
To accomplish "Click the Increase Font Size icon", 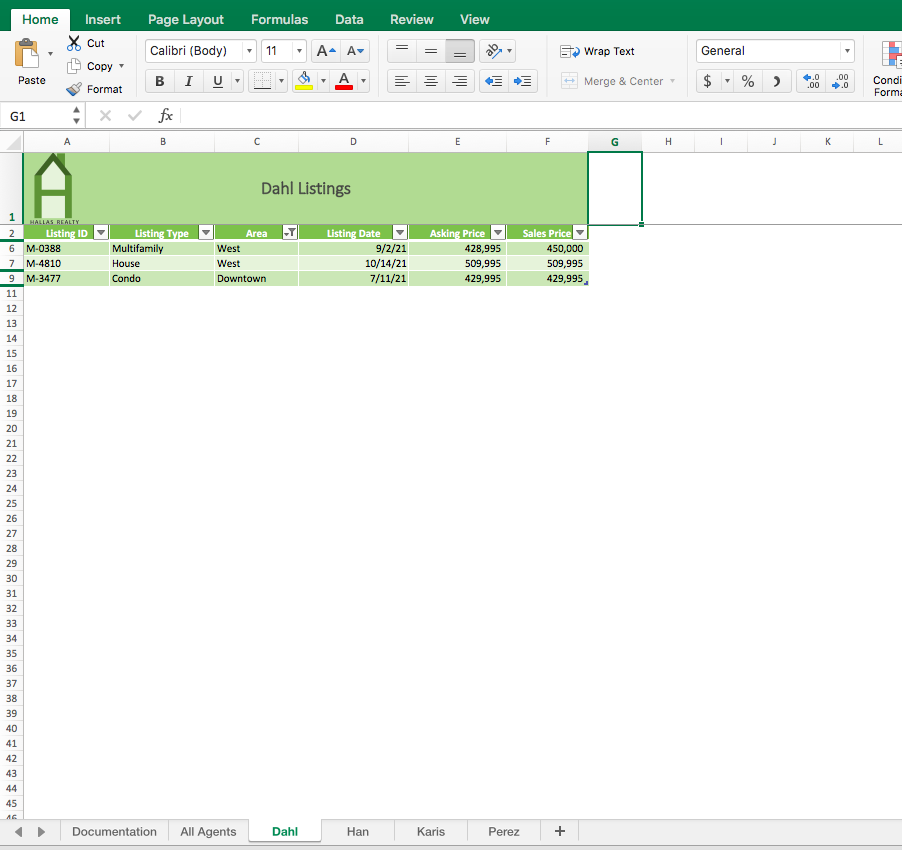I will pos(321,50).
